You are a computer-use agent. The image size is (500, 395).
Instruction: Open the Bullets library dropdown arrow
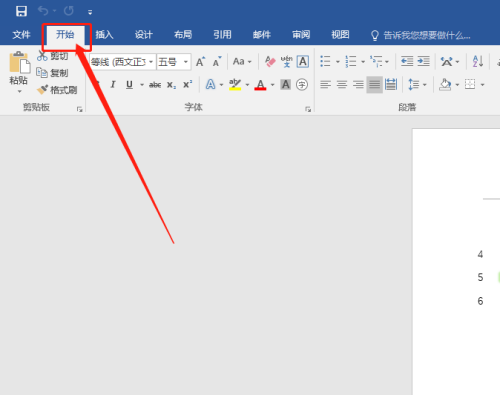tap(338, 62)
